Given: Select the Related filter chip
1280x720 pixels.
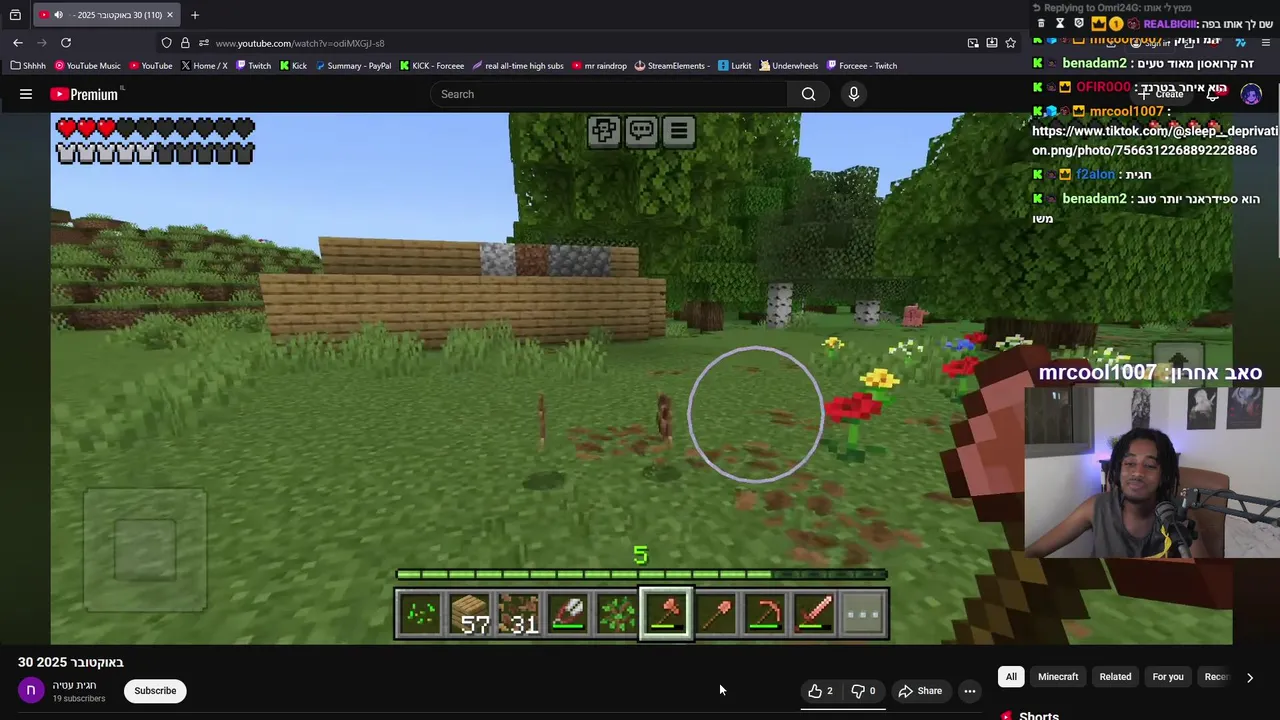Looking at the screenshot, I should 1115,677.
